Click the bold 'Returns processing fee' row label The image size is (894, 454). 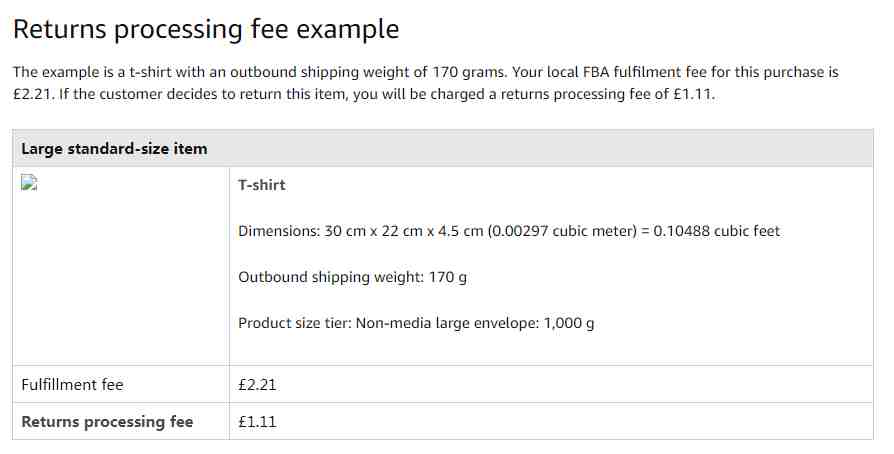107,422
